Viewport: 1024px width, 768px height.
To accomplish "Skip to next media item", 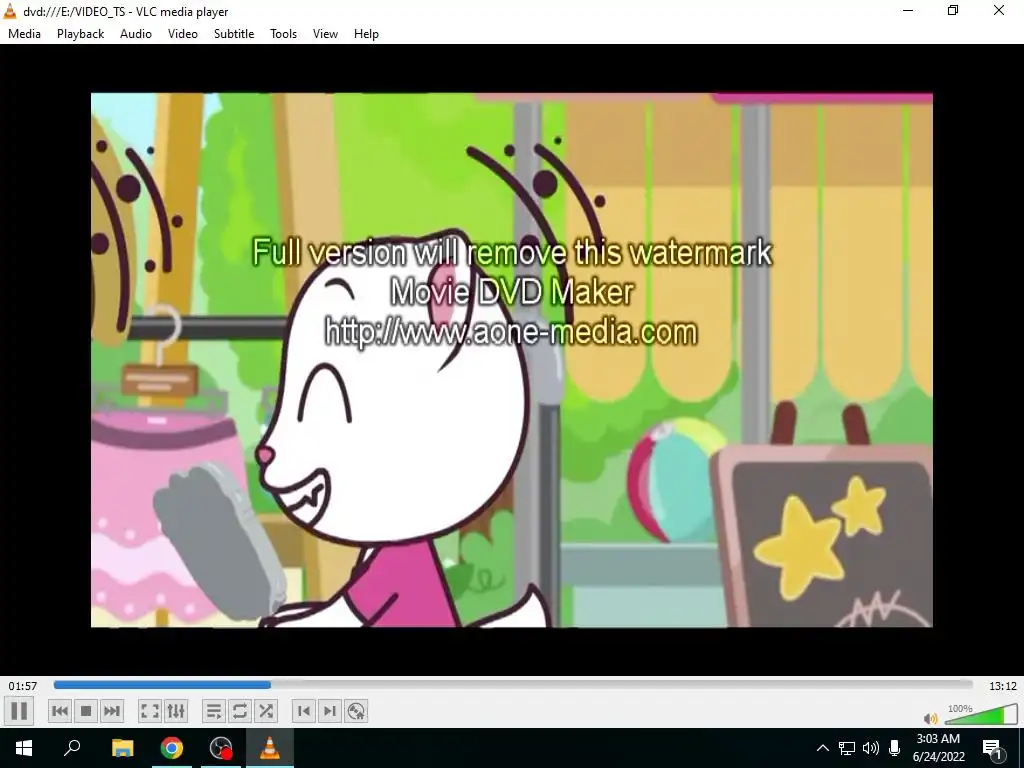I will pyautogui.click(x=112, y=711).
